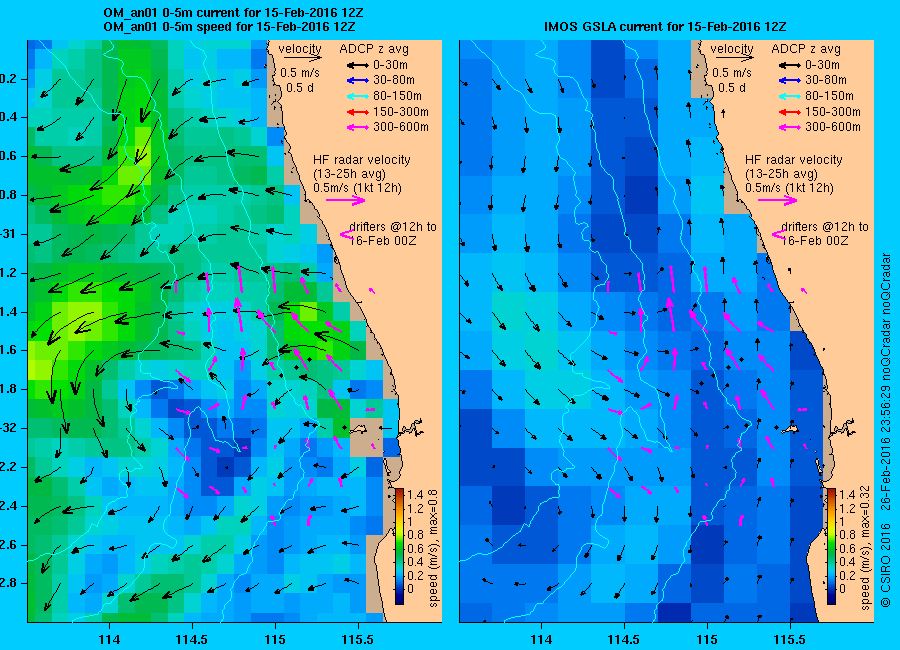Click 'ADCP z avg' heading in left legend

[374, 49]
